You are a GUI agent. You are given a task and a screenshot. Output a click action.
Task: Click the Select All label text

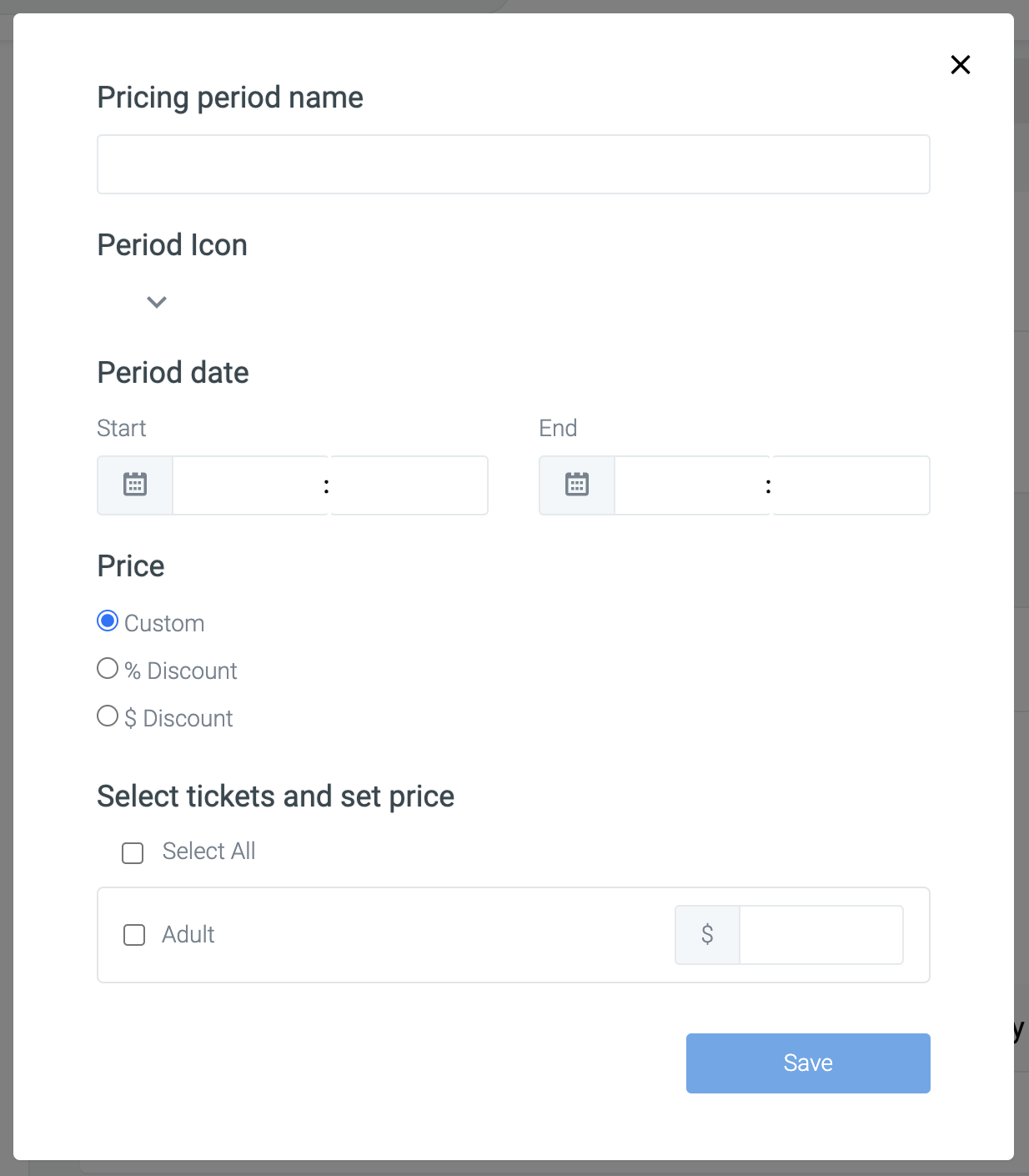click(x=208, y=851)
